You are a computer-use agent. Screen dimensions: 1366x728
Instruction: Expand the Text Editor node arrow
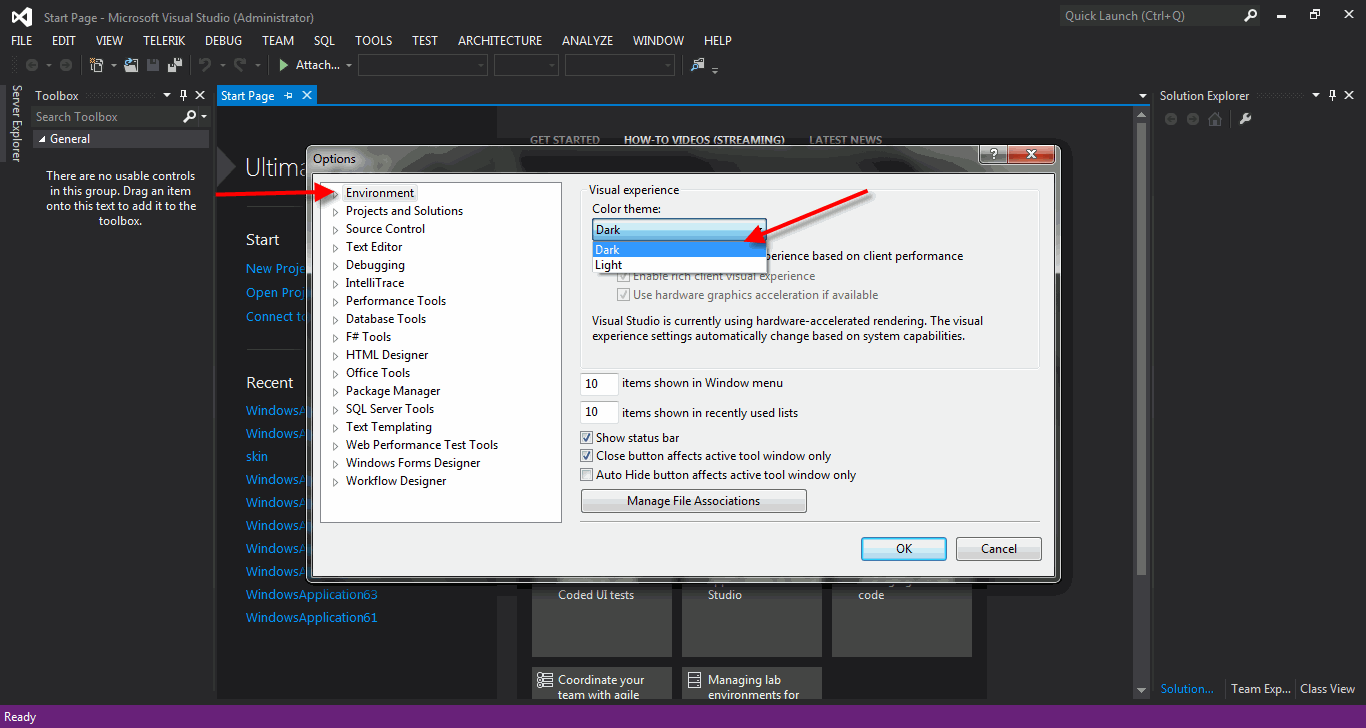[336, 247]
